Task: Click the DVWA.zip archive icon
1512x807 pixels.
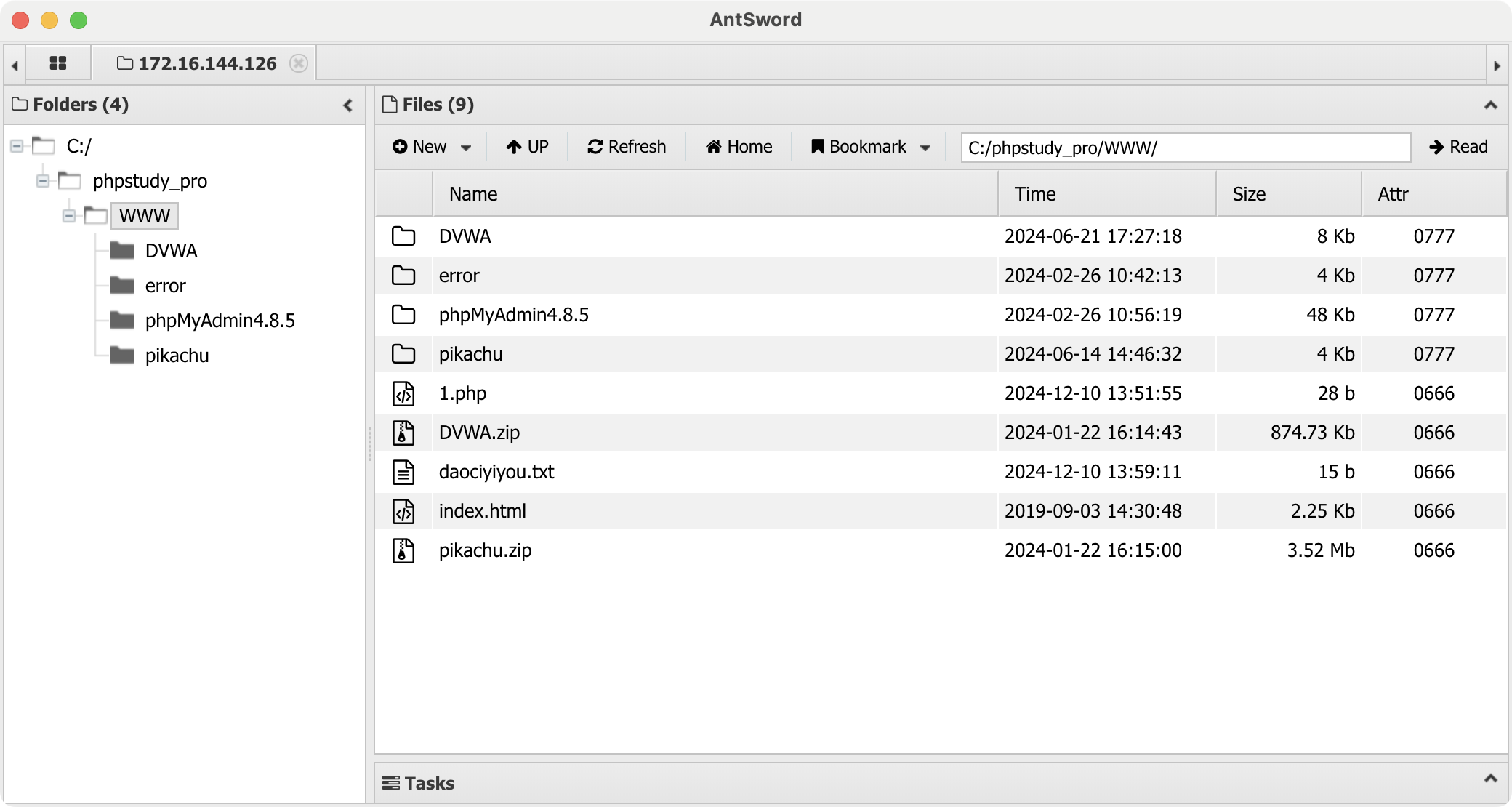Action: coord(403,433)
